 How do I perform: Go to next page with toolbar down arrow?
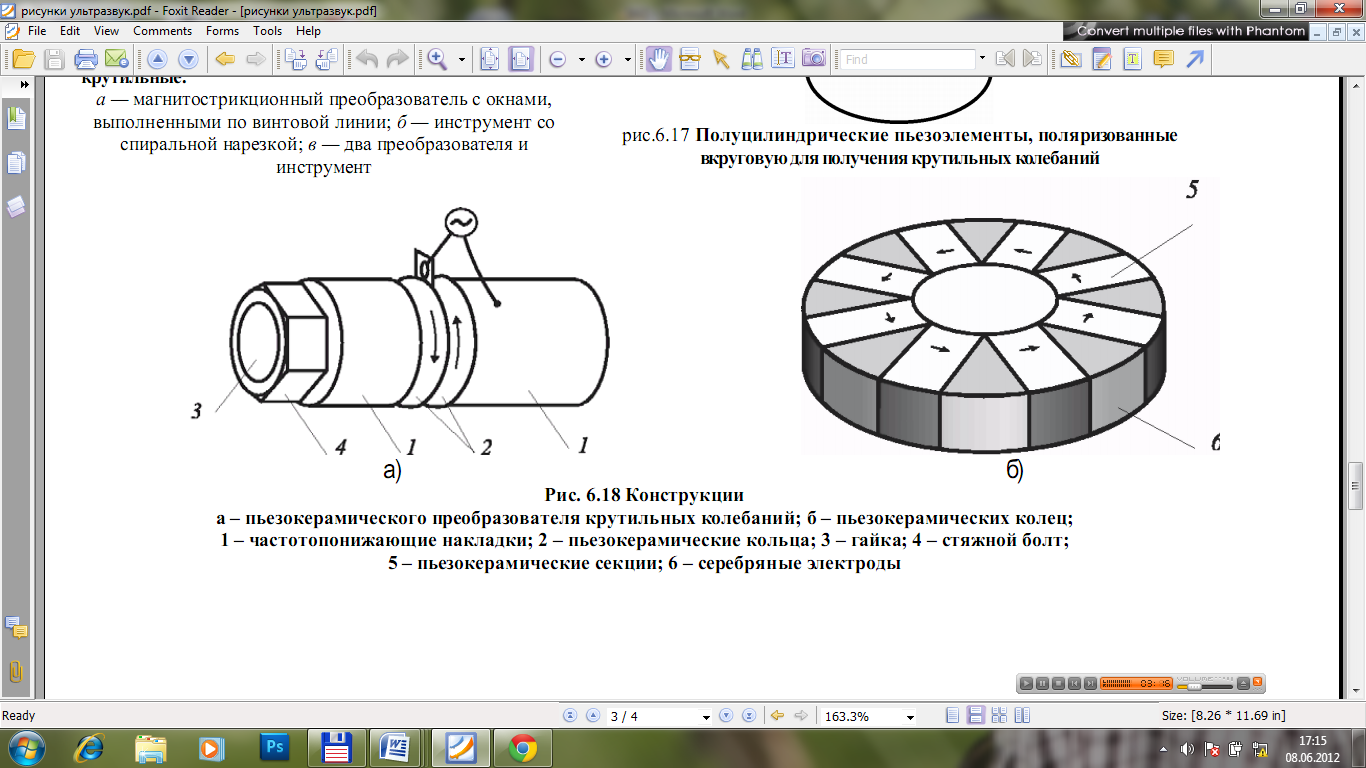point(187,59)
